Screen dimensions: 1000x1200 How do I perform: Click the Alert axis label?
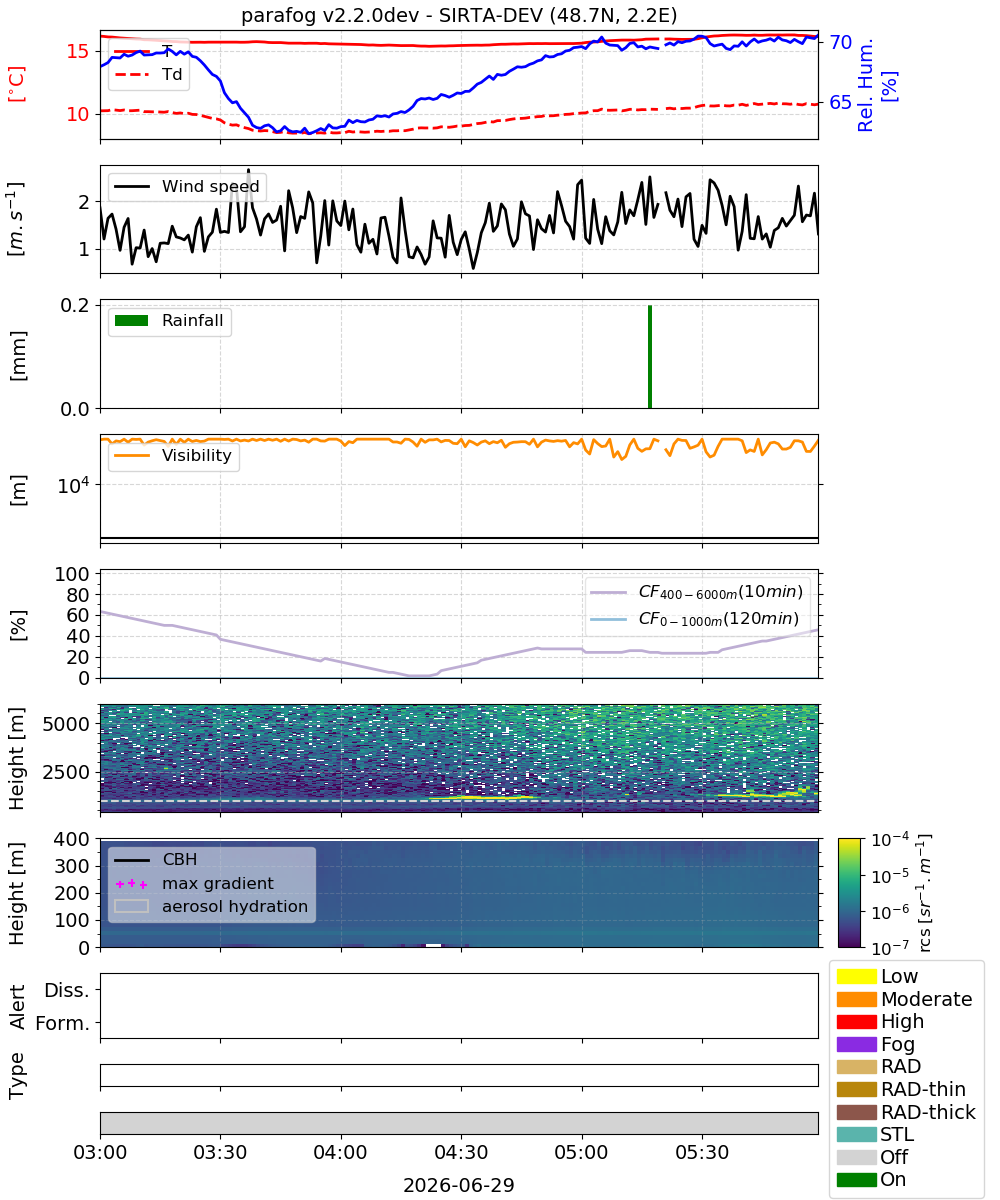[18, 1006]
